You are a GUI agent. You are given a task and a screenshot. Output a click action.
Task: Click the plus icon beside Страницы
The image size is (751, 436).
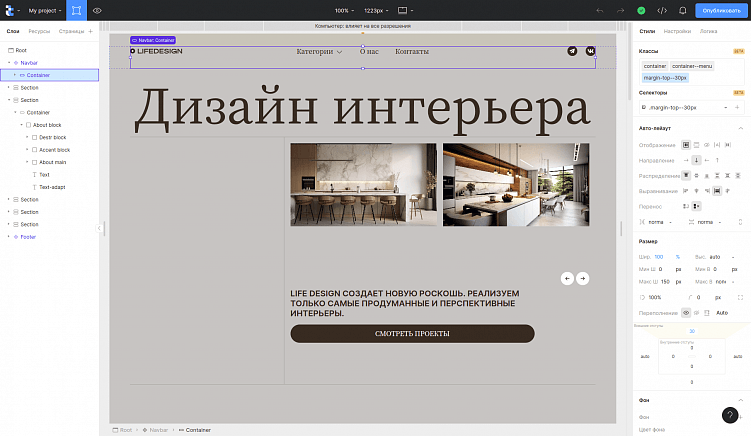(91, 31)
